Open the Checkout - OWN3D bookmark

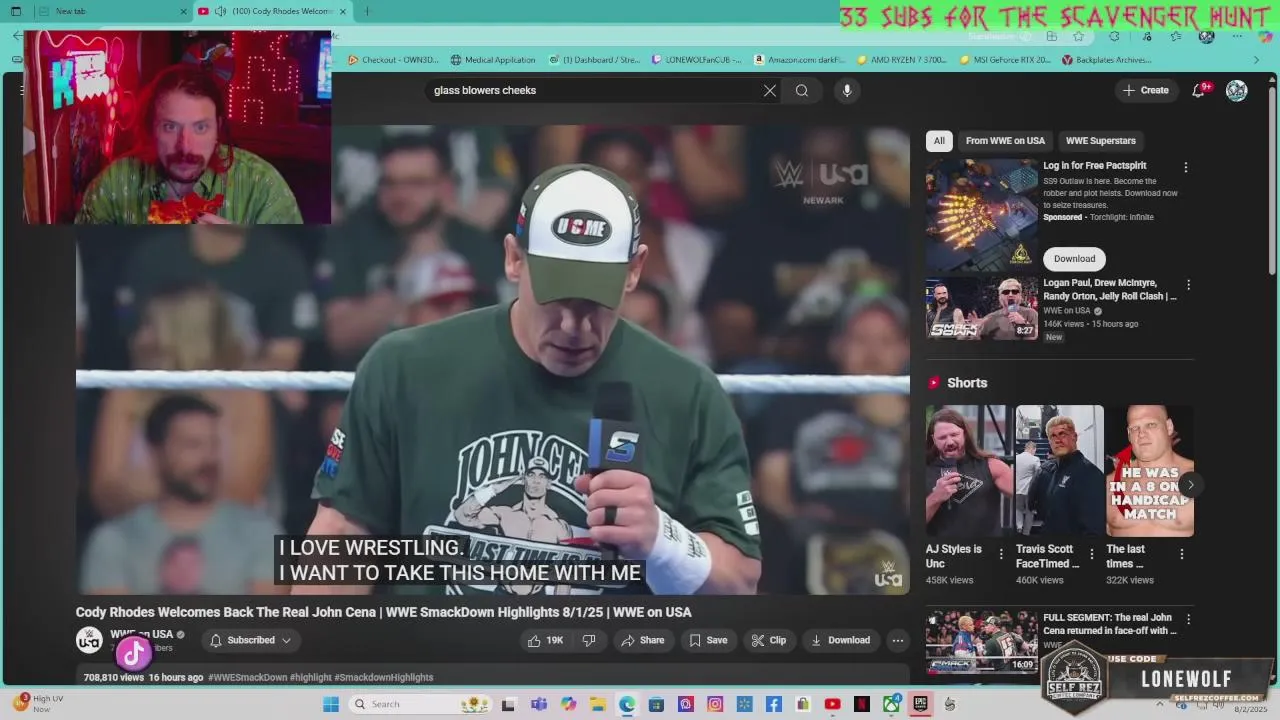393,60
